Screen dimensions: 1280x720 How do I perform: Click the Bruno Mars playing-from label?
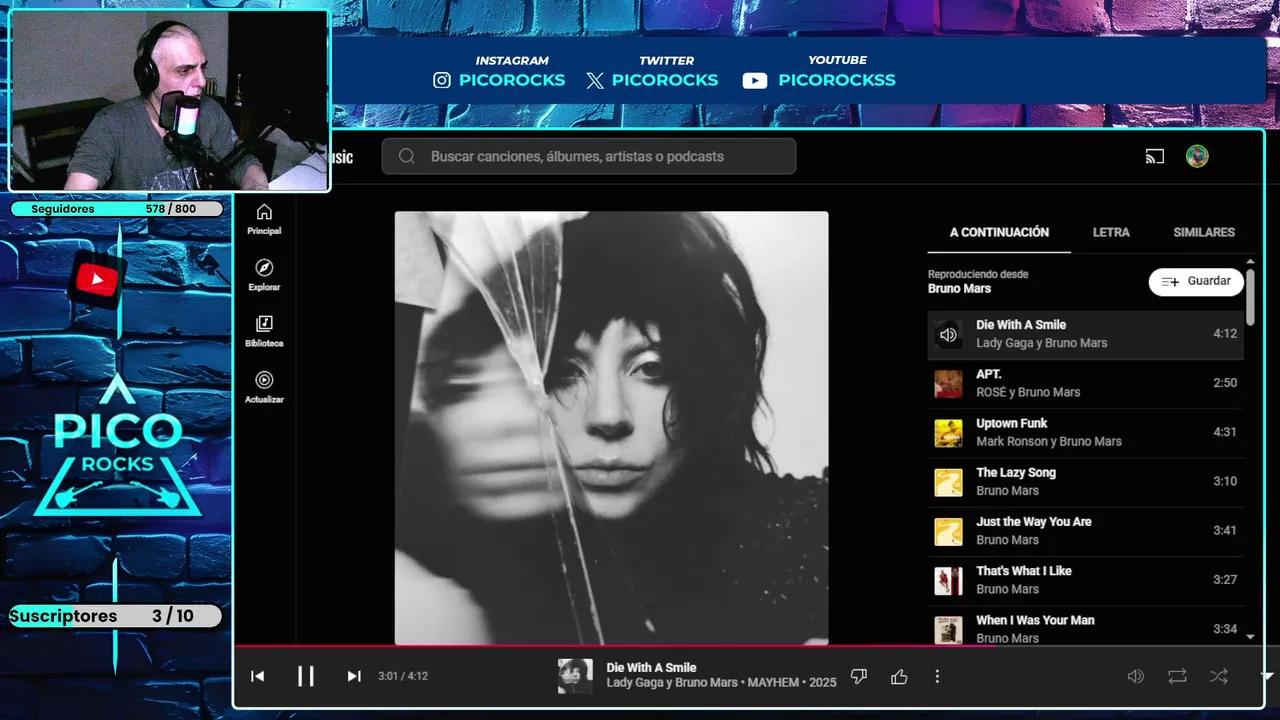959,288
